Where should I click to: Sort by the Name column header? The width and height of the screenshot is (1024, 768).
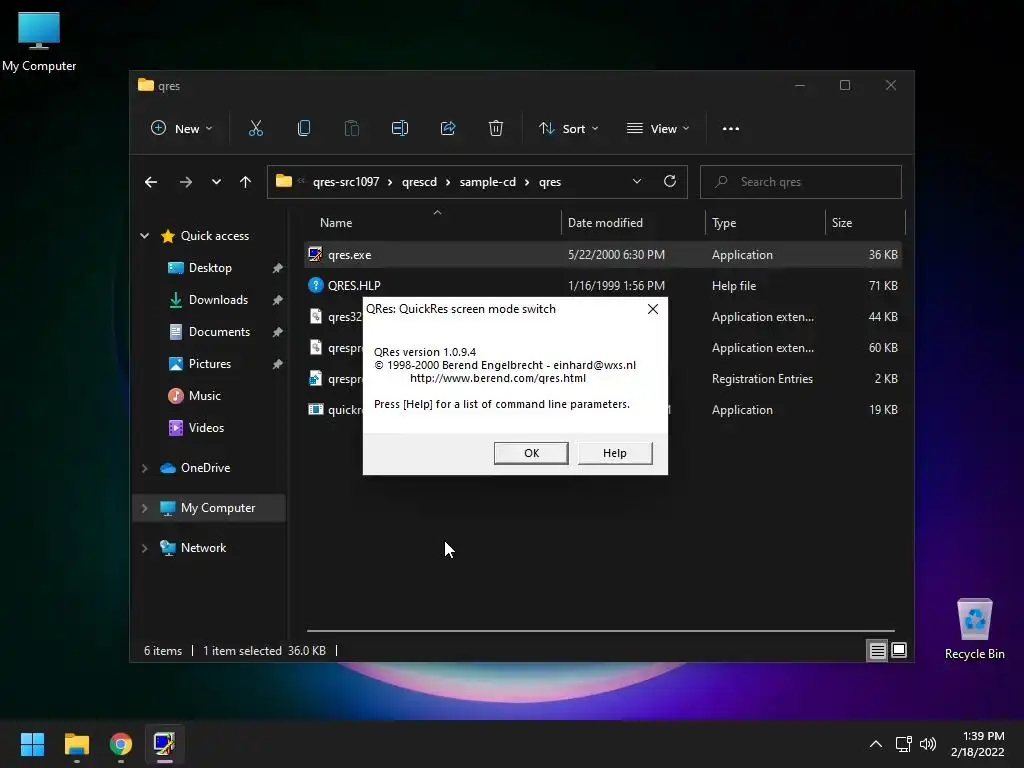[336, 223]
